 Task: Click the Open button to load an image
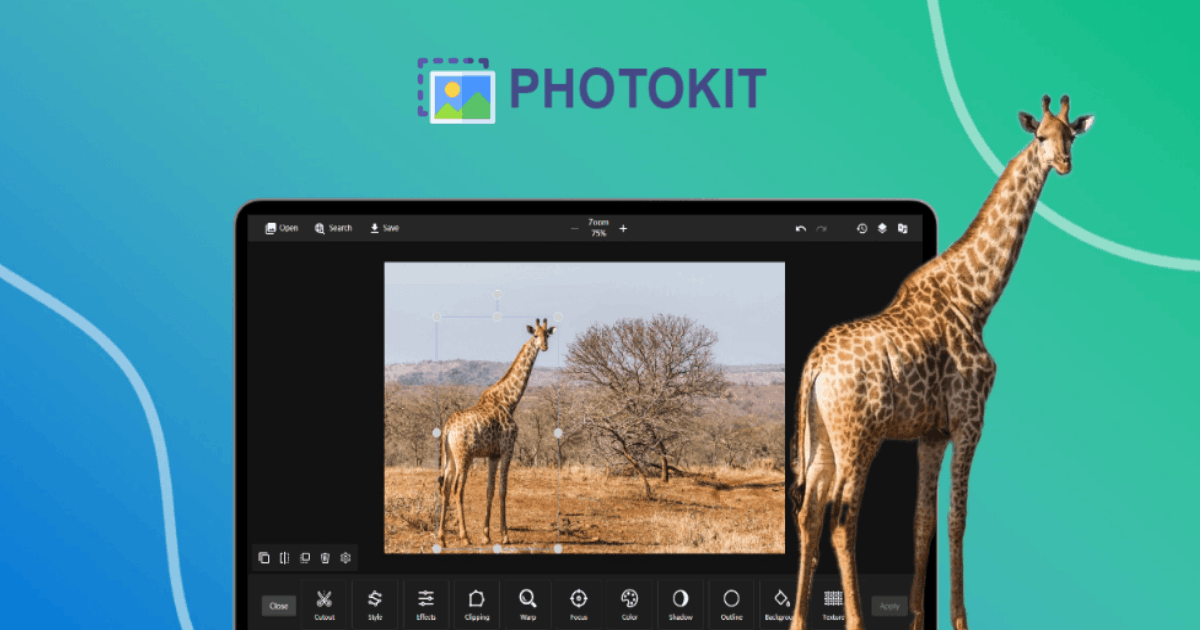[x=281, y=228]
